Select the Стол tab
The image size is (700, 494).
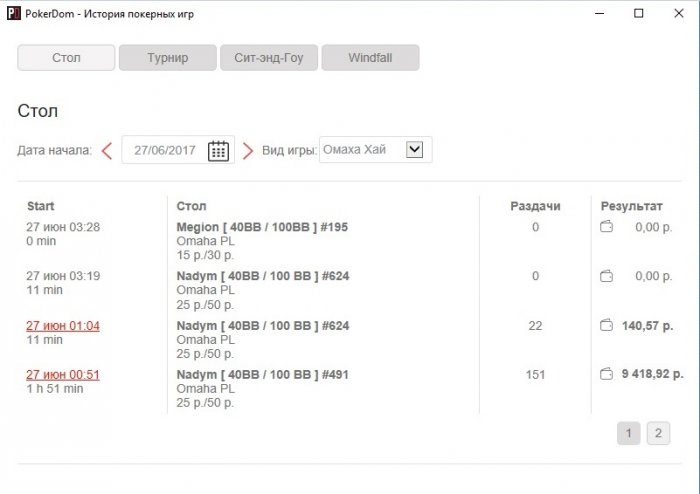(66, 58)
